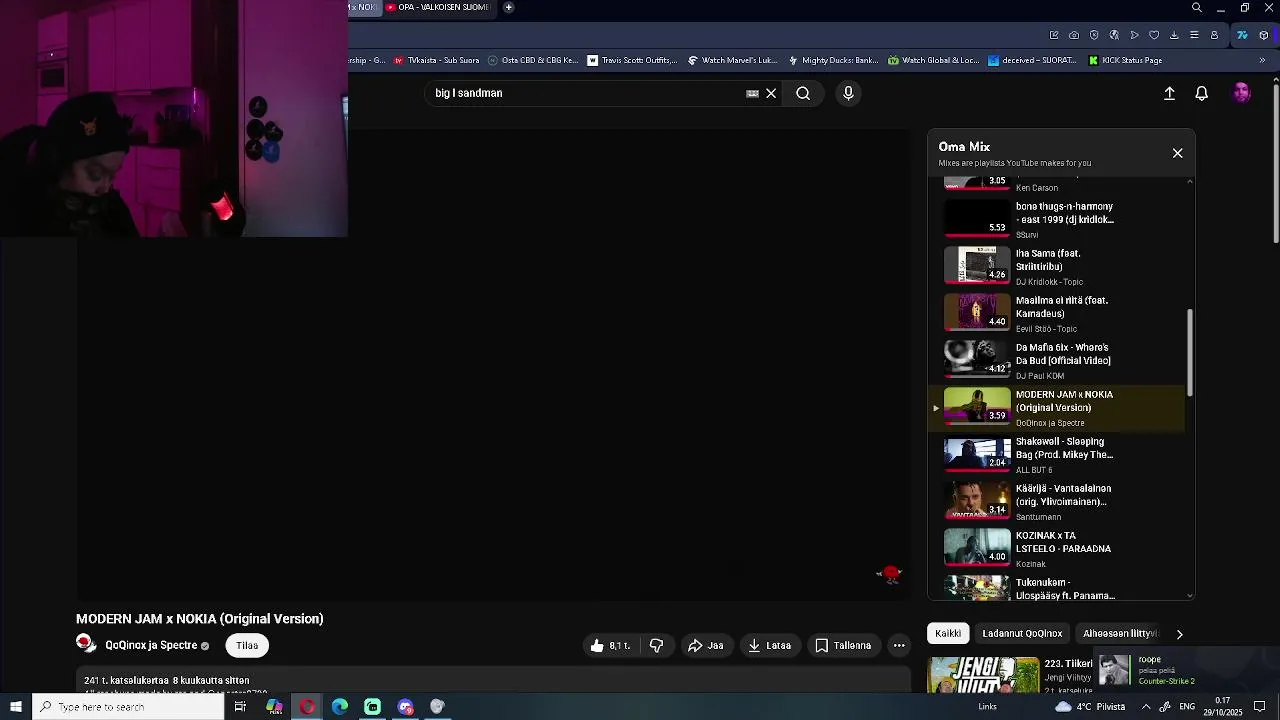
Task: Open the Jengi Viihtyy recommended video thumbnail
Action: [984, 674]
